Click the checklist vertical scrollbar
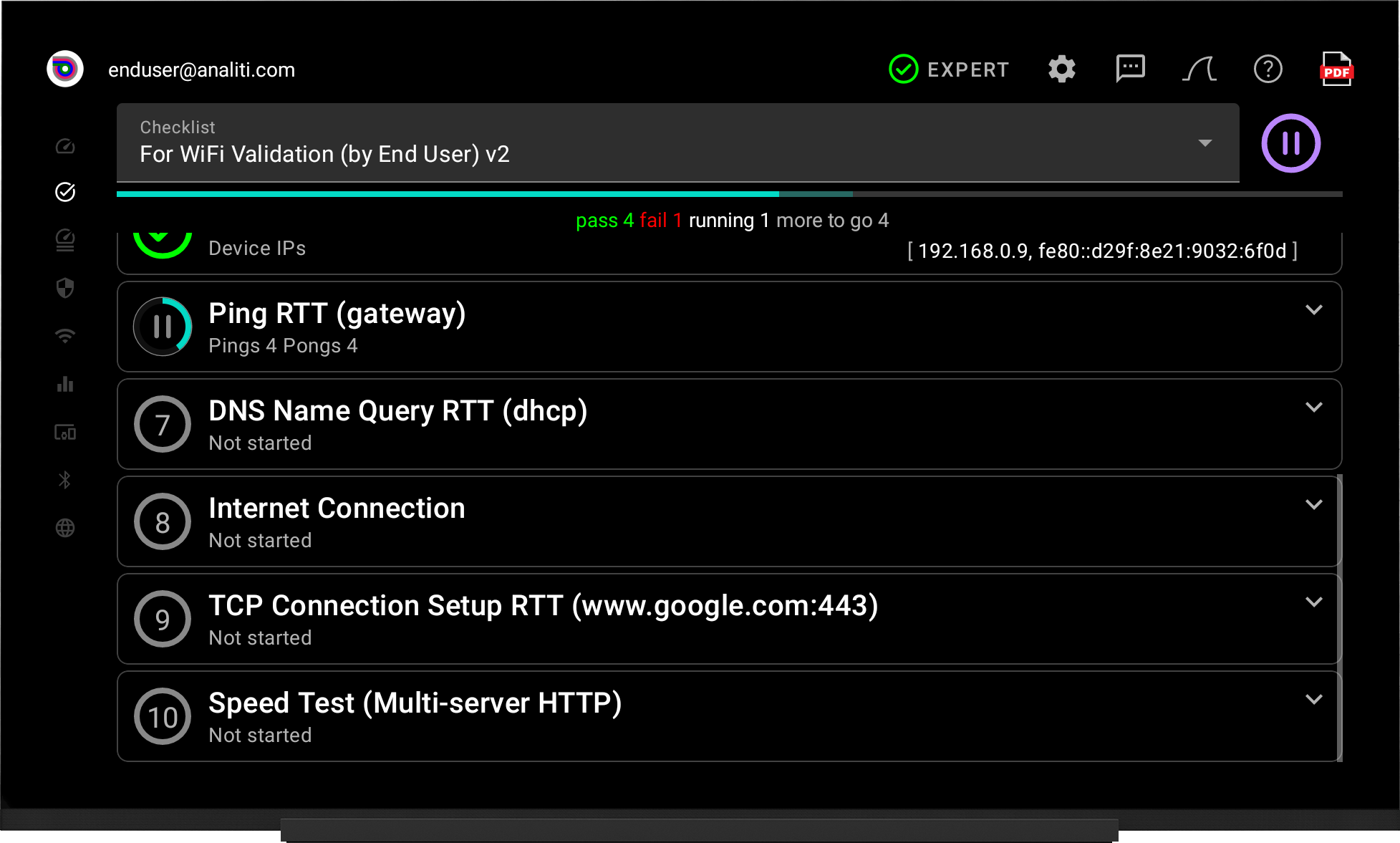Screen dimensions: 1400x843 1339,618
